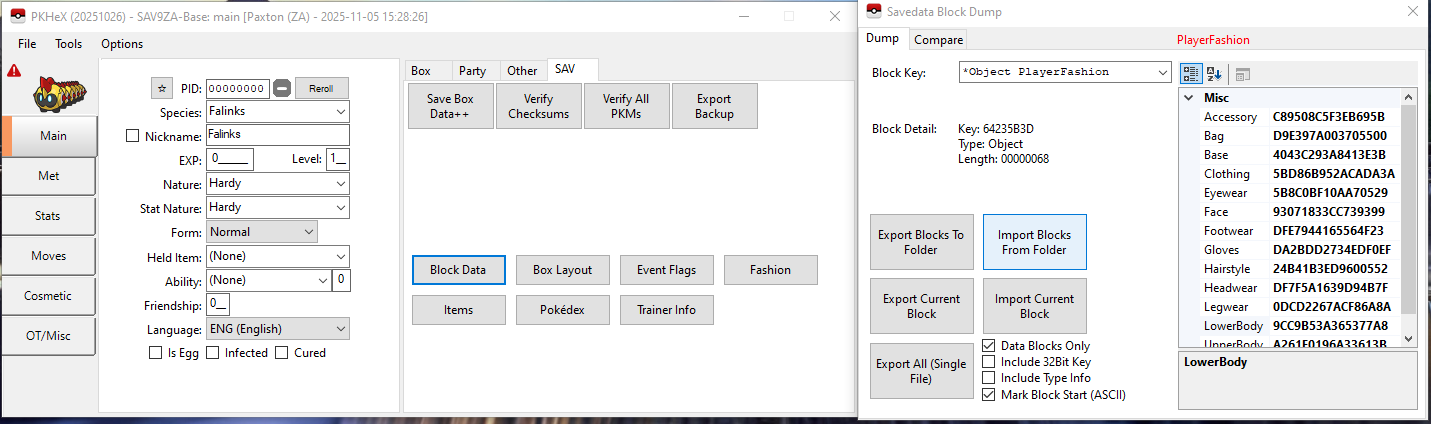
Task: Click the red warning legality icon
Action: pos(14,71)
